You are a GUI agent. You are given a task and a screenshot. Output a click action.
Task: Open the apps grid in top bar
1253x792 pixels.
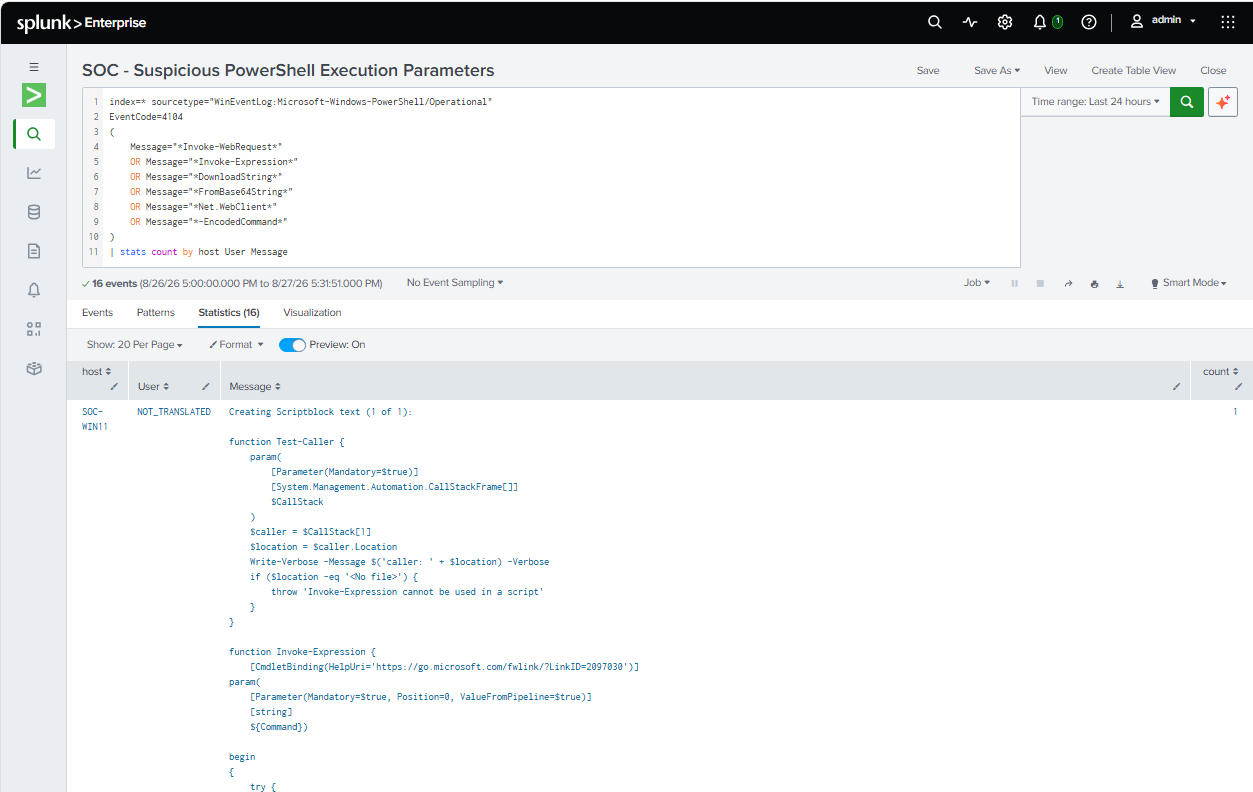(x=1228, y=22)
